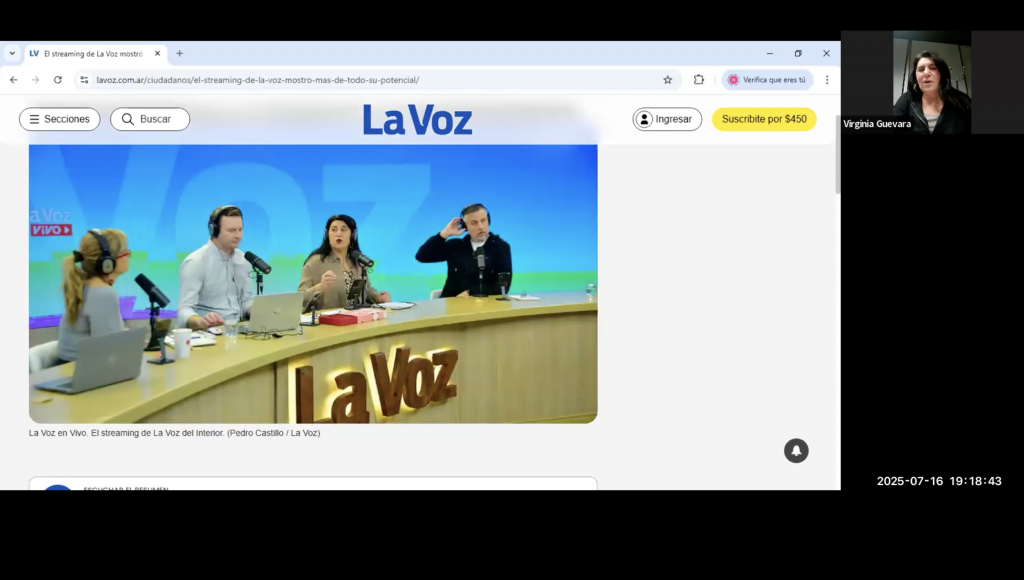
Task: Click Suscribite por $450 button
Action: point(764,119)
